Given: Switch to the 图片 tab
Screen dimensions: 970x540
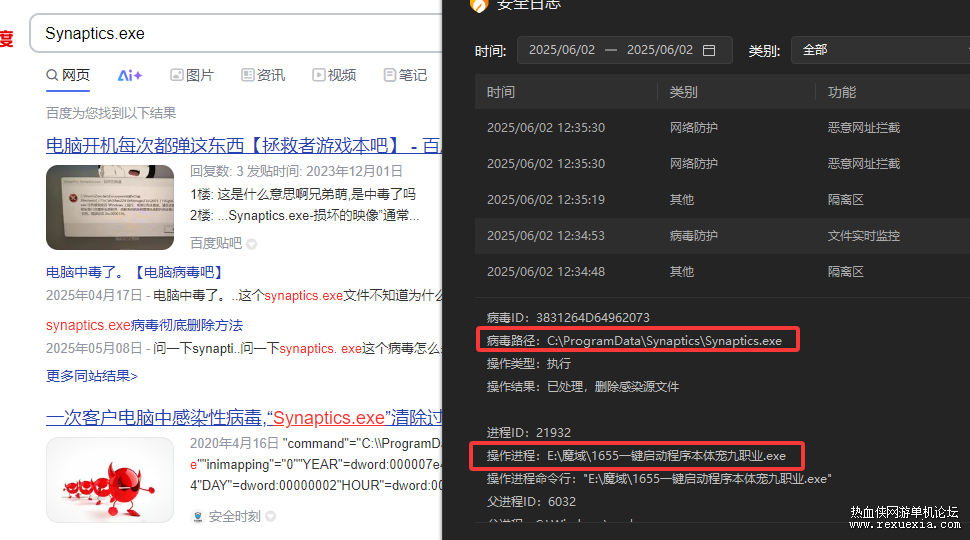Looking at the screenshot, I should click(x=192, y=75).
